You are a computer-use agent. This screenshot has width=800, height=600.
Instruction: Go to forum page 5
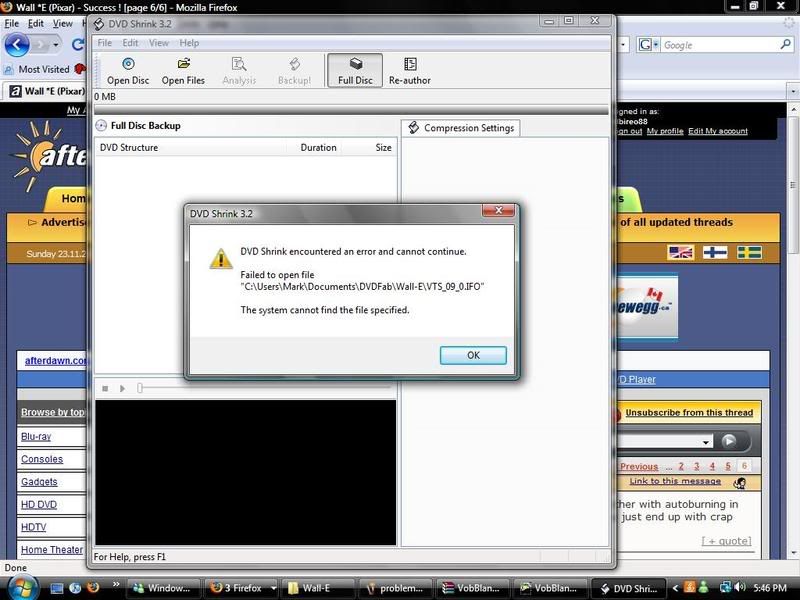coord(728,466)
